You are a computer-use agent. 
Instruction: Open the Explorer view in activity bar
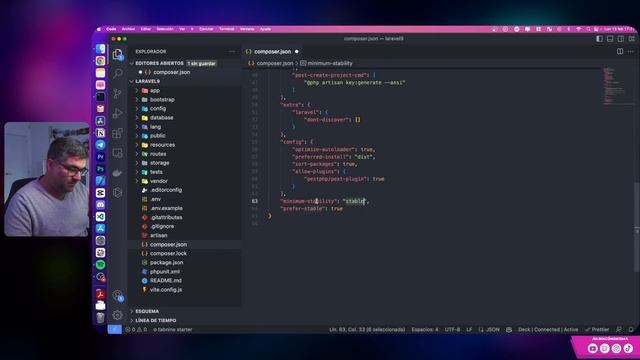pos(118,54)
